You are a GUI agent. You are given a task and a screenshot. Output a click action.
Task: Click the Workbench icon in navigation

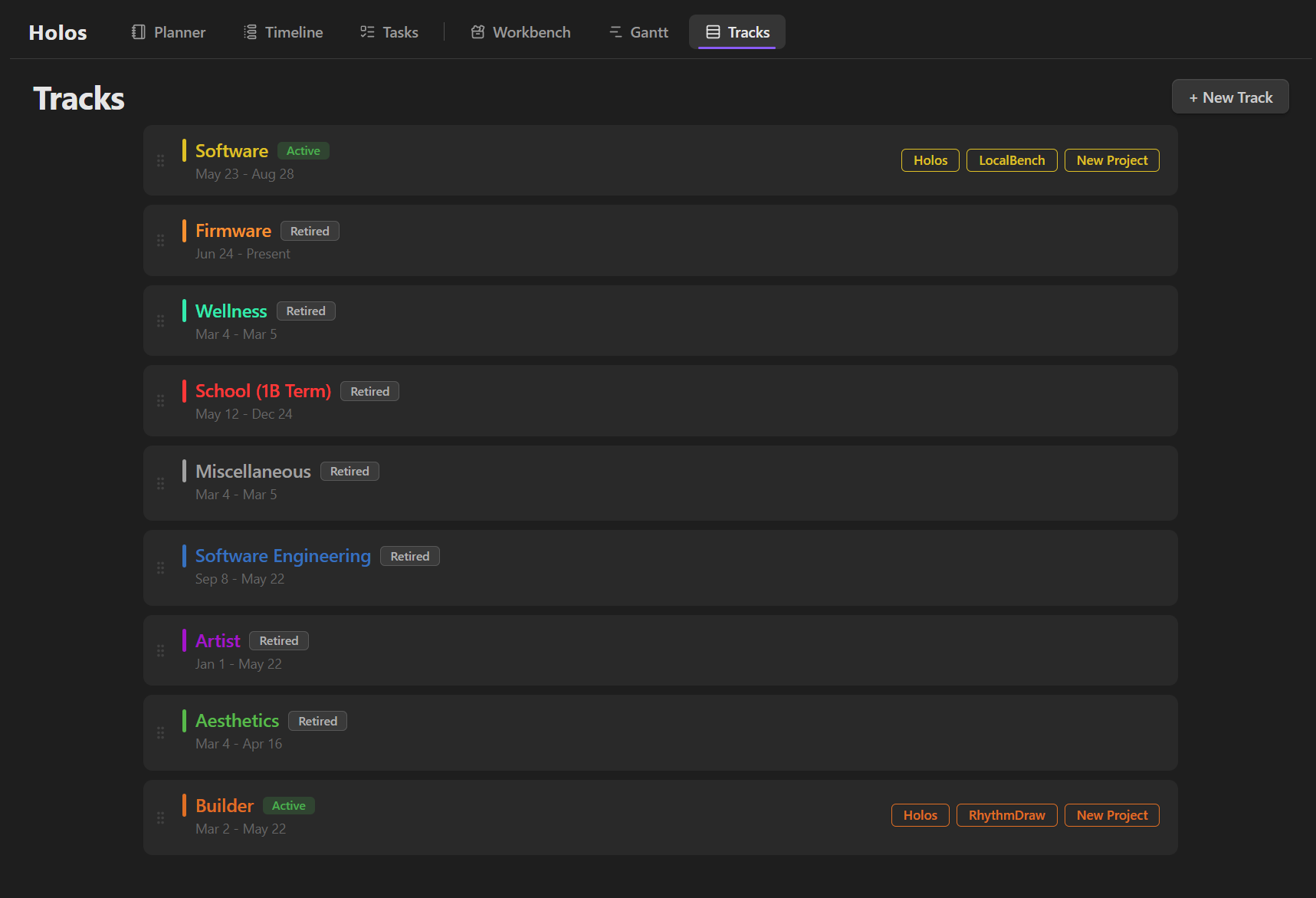(478, 32)
